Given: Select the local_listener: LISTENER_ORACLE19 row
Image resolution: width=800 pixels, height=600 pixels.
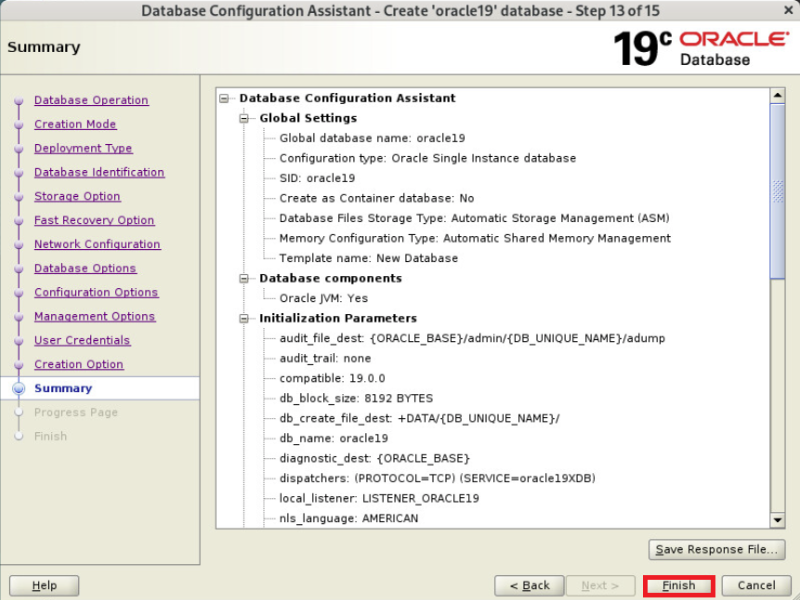Looking at the screenshot, I should (379, 498).
